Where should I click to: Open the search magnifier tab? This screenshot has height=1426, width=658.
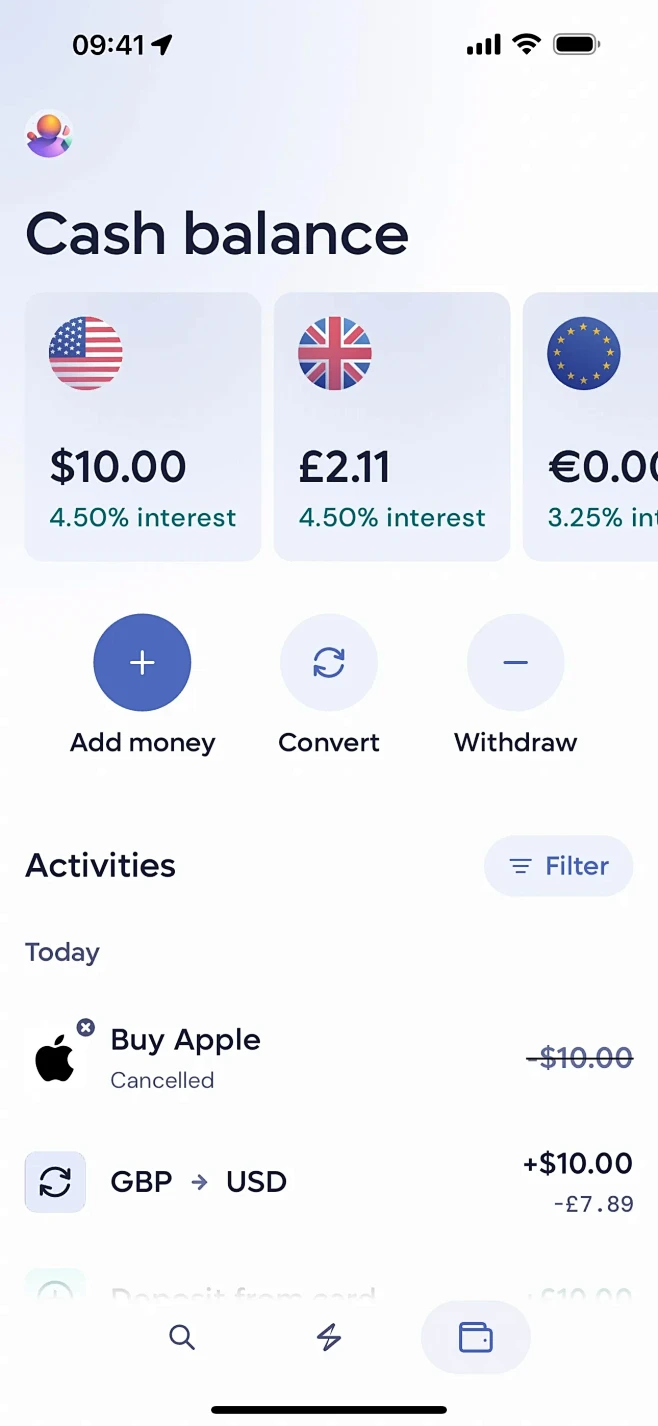click(x=182, y=1337)
